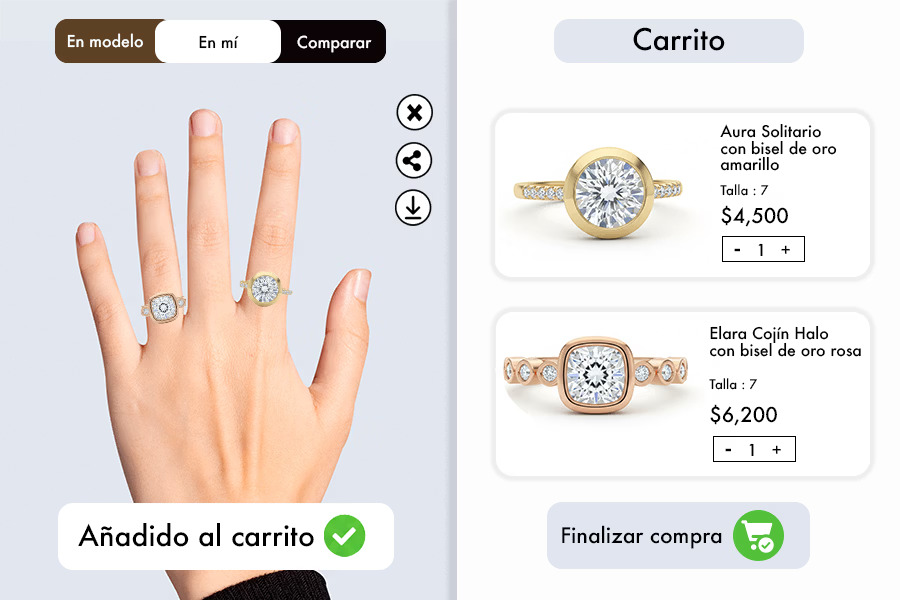
Task: Select the yellow gold ring on the model's index finger
Action: coord(265,288)
